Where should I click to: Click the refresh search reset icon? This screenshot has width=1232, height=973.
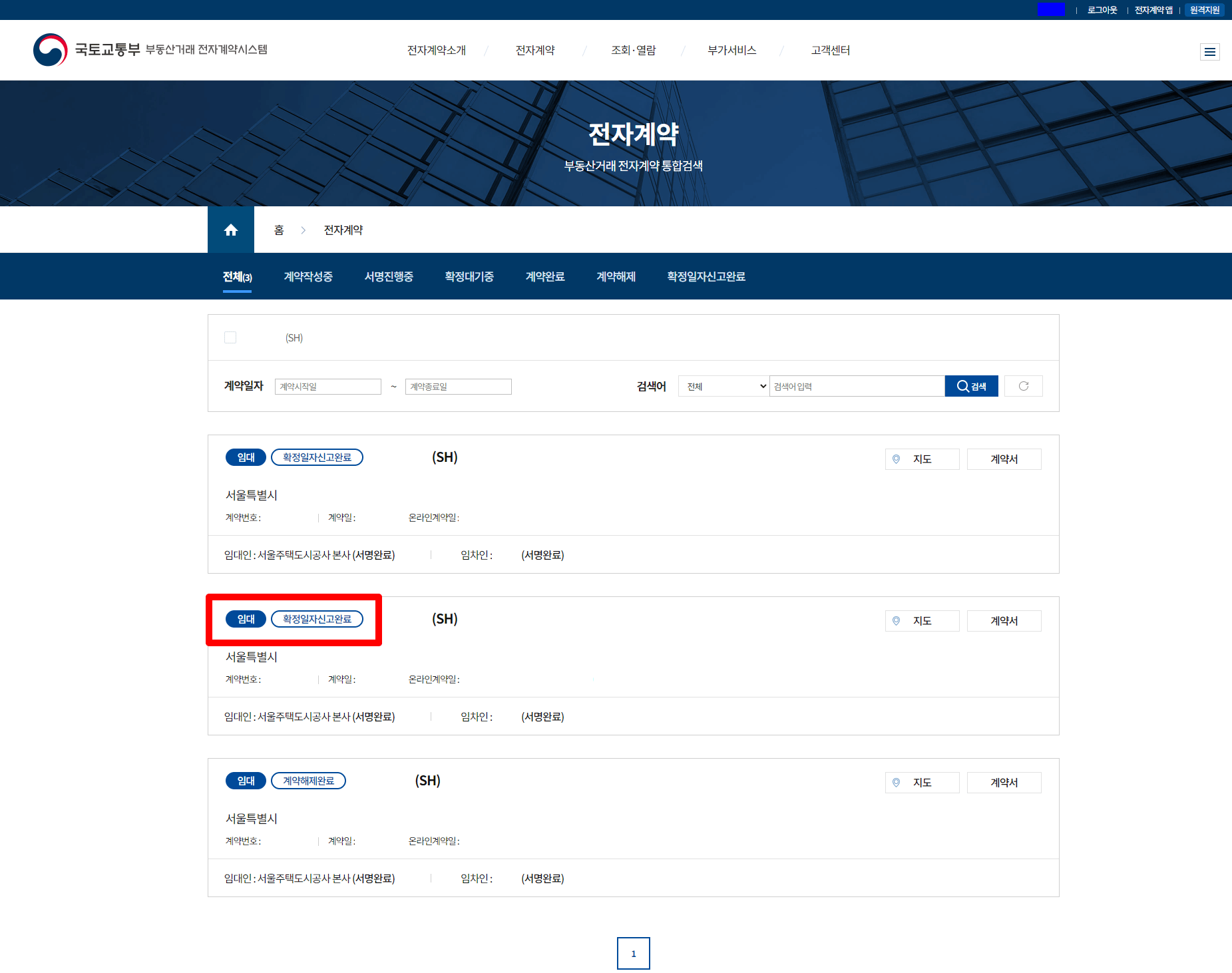coord(1023,386)
